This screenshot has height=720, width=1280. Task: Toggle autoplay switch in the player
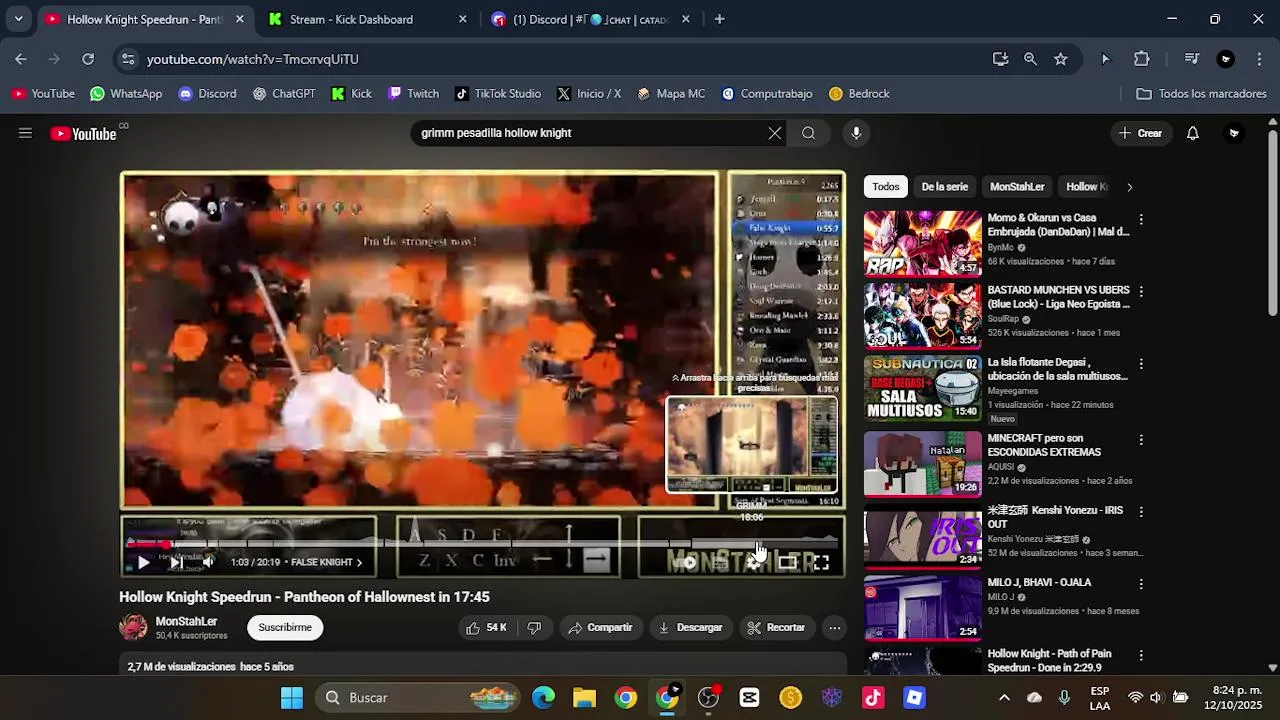[x=686, y=563]
